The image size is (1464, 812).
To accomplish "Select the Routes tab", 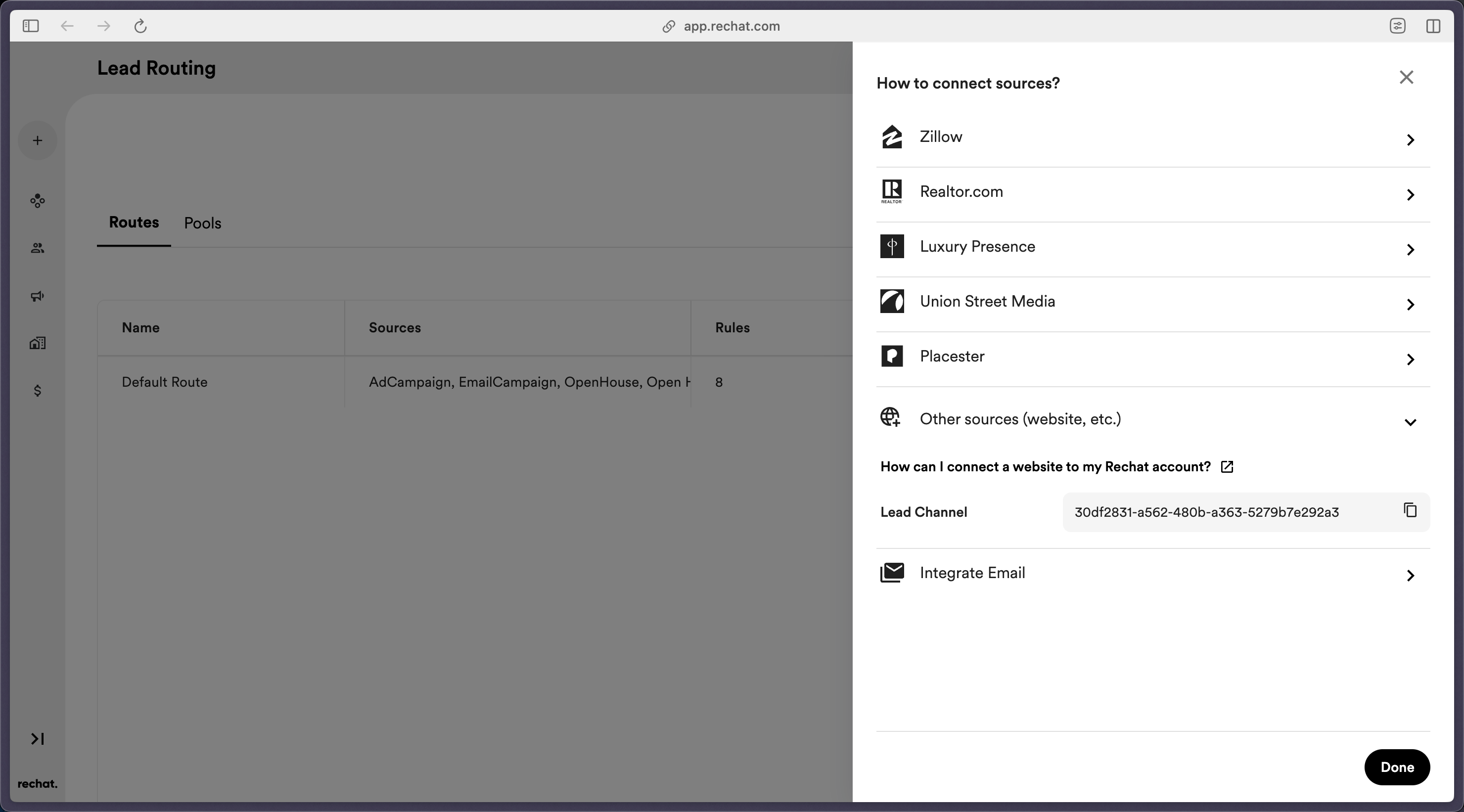I will (x=134, y=223).
